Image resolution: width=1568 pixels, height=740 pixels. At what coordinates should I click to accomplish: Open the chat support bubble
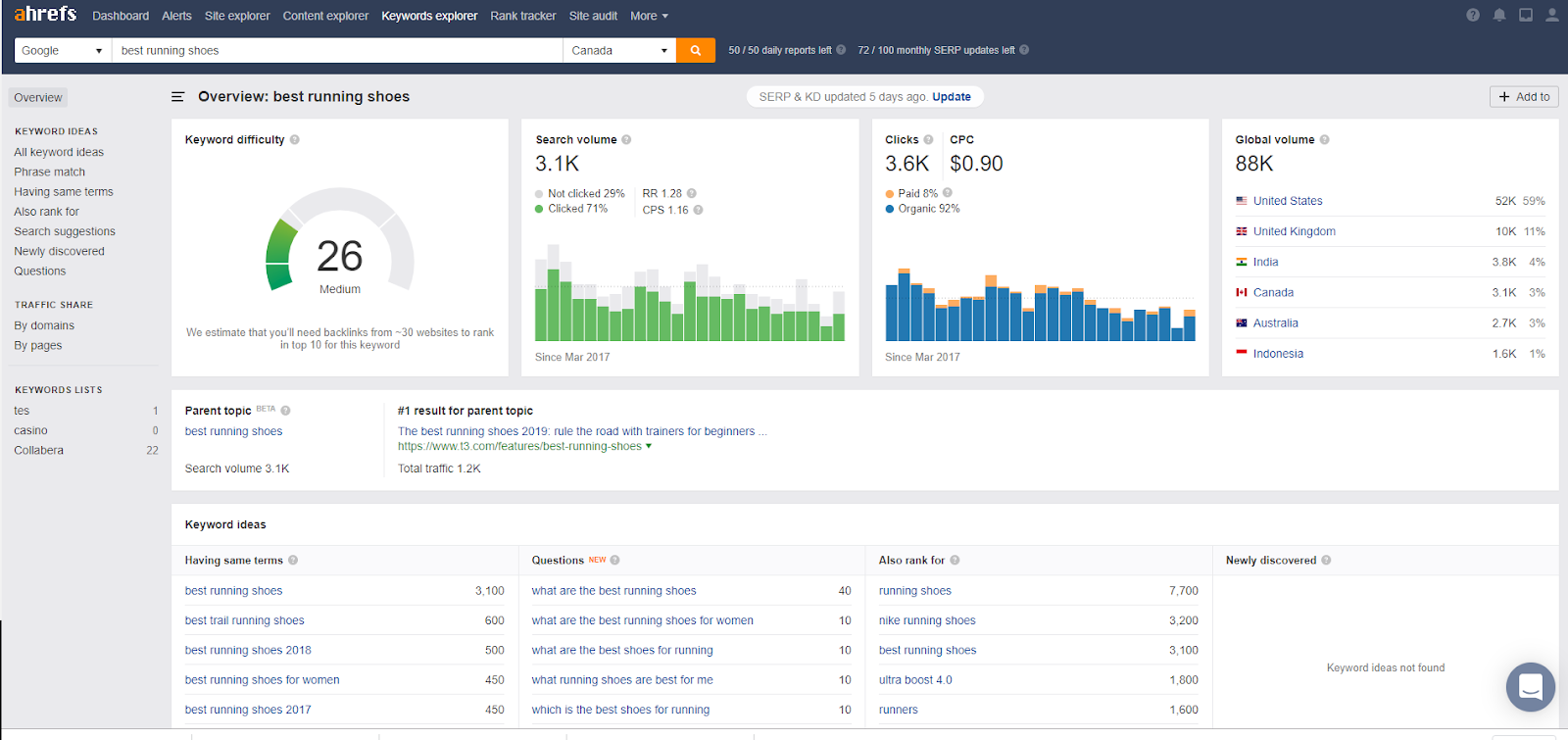click(1531, 687)
